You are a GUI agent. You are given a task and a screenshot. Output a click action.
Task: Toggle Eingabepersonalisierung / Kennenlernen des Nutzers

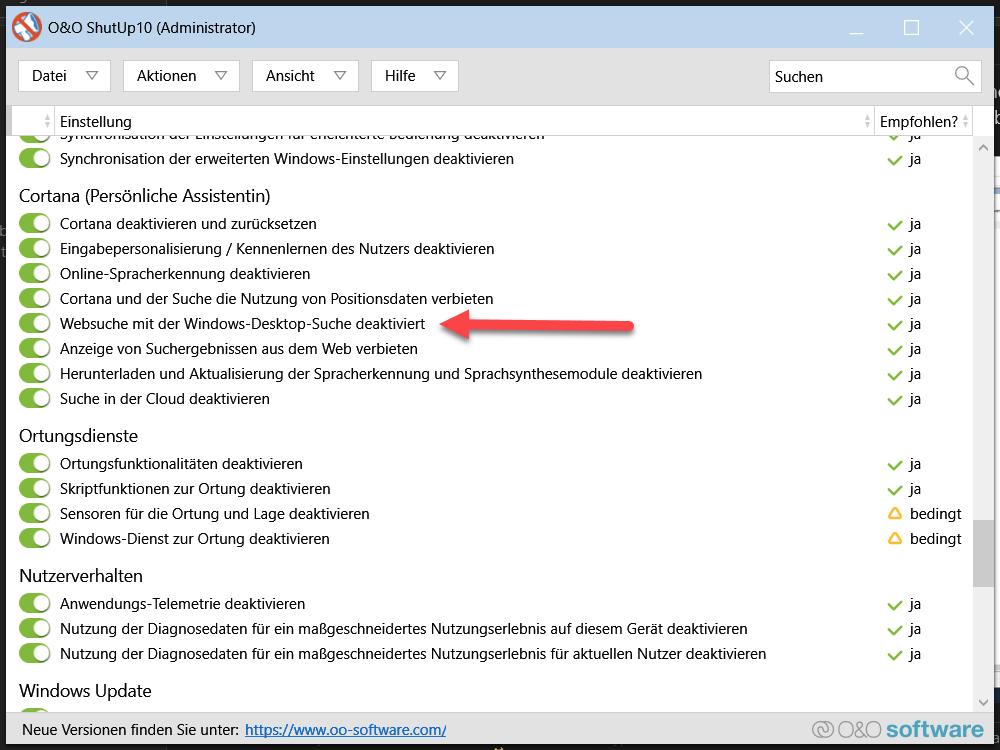pyautogui.click(x=34, y=249)
